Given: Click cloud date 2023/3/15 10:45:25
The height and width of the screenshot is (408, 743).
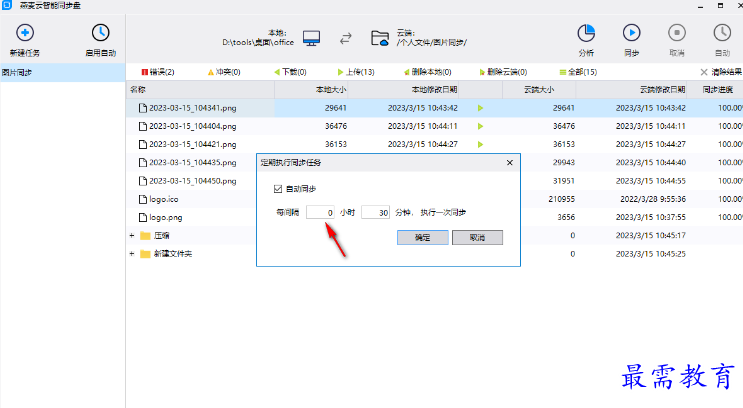Looking at the screenshot, I should (x=651, y=254).
